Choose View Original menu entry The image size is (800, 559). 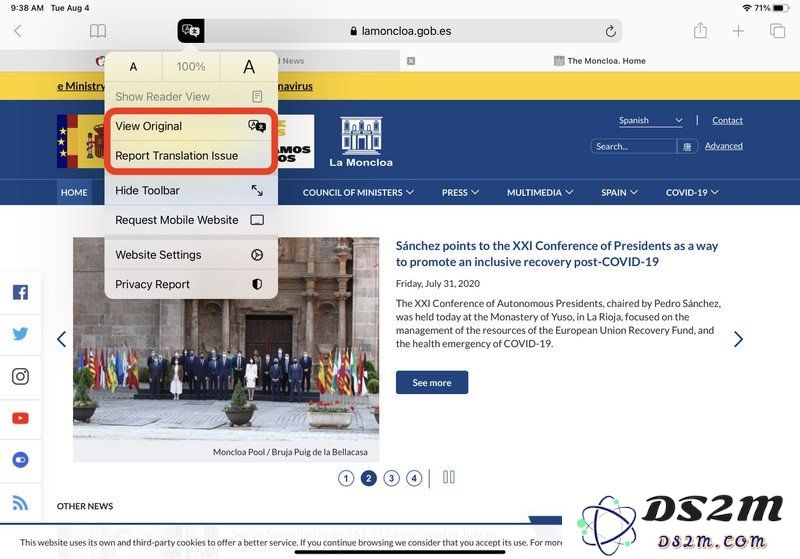point(191,126)
